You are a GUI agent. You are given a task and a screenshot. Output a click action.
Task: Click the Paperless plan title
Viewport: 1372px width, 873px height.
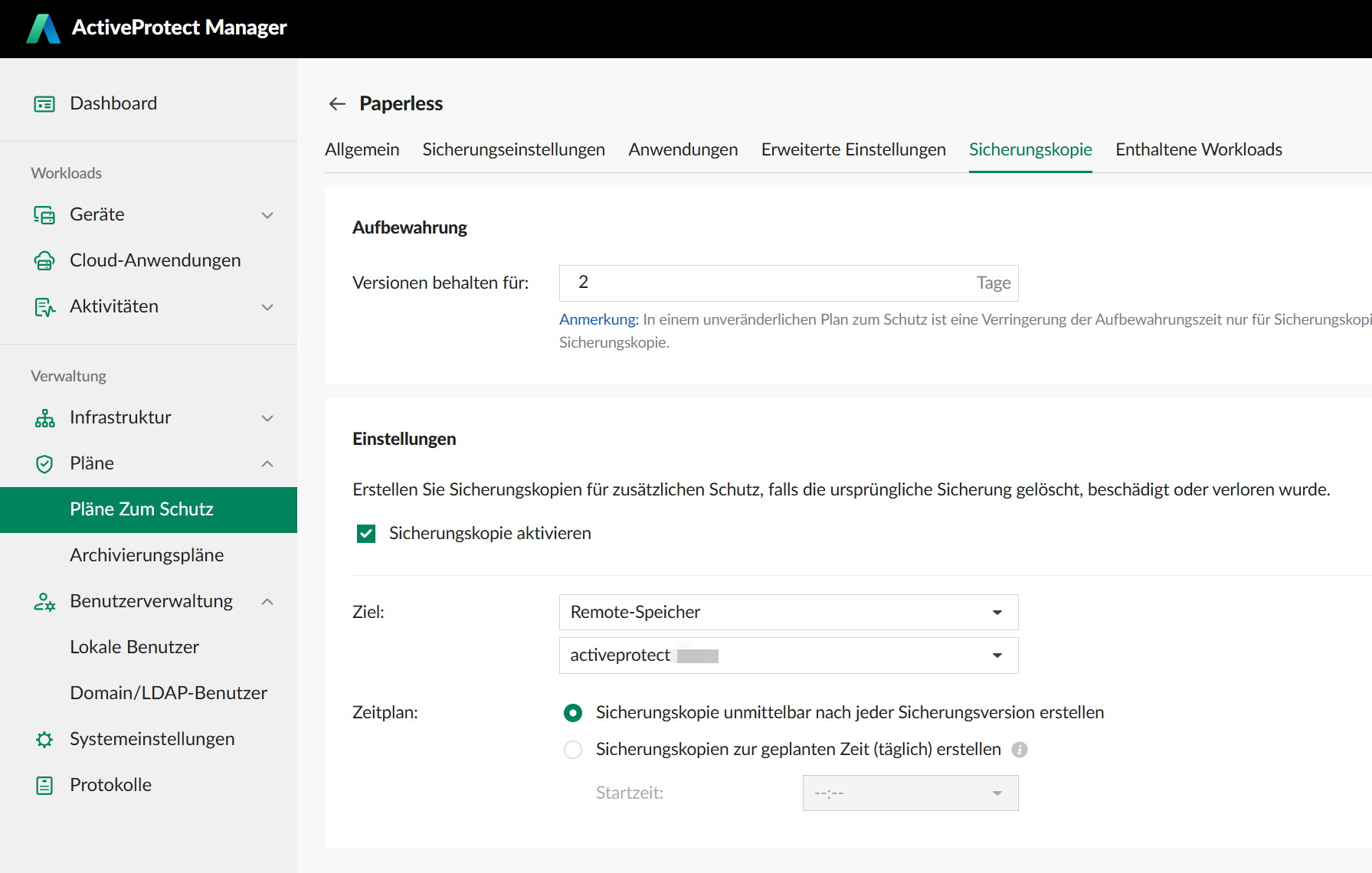click(x=401, y=104)
